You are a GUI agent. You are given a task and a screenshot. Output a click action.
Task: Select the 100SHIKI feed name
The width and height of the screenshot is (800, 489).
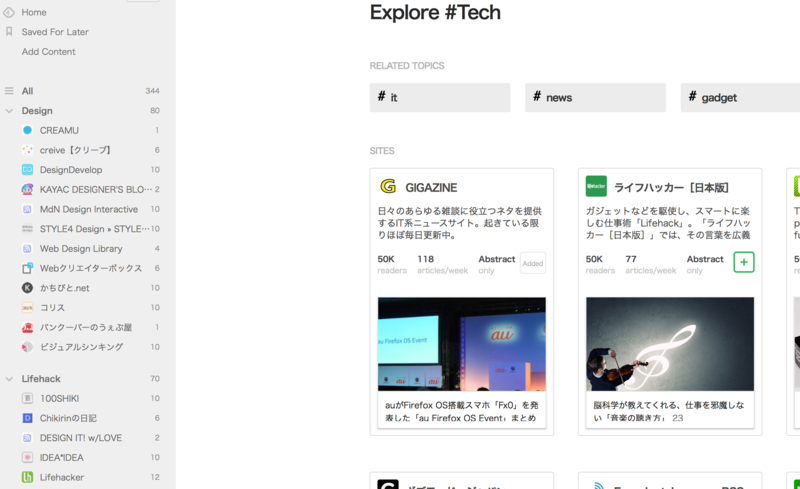pyautogui.click(x=59, y=398)
